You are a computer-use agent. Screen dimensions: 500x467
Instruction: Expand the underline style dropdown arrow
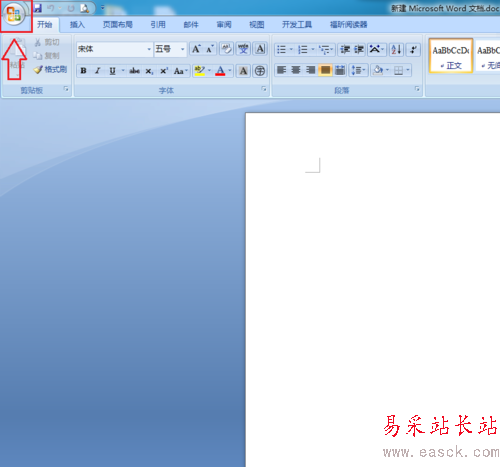[123, 71]
